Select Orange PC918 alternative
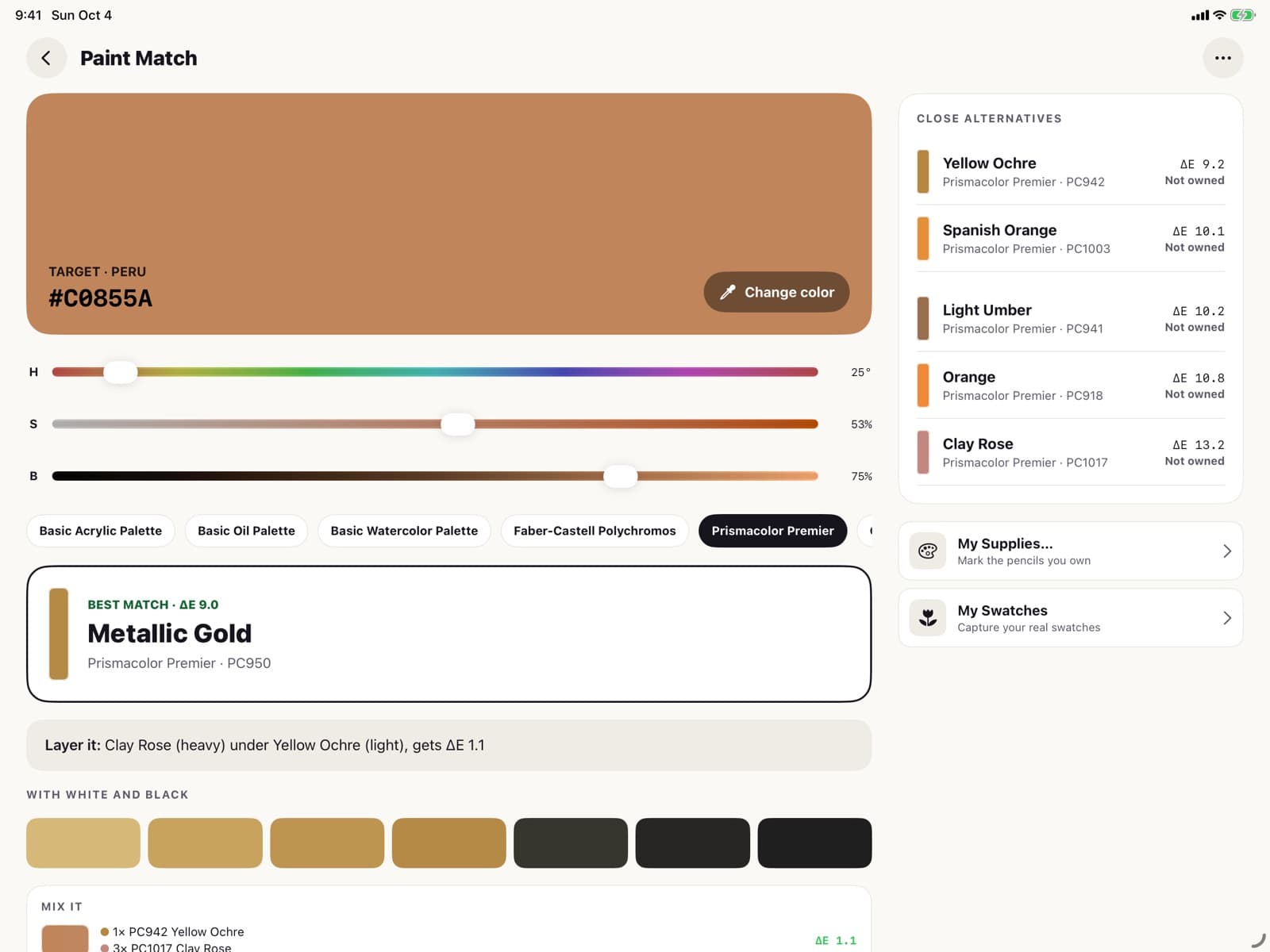The image size is (1270, 952). pyautogui.click(x=1071, y=385)
